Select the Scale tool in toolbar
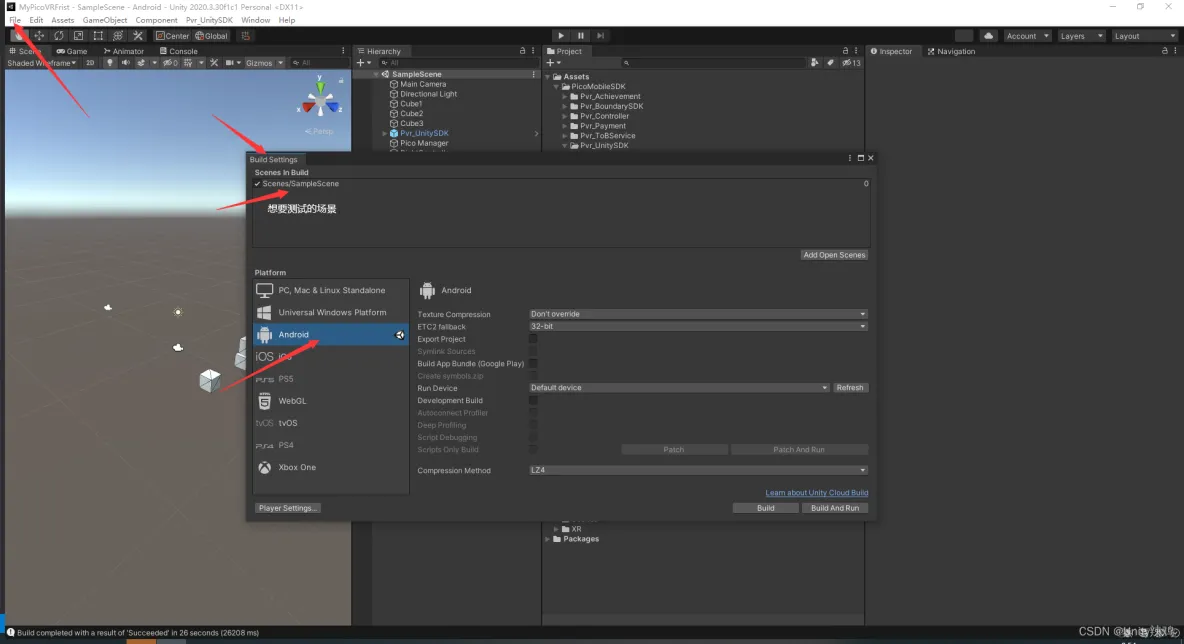This screenshot has width=1184, height=644. tap(79, 35)
